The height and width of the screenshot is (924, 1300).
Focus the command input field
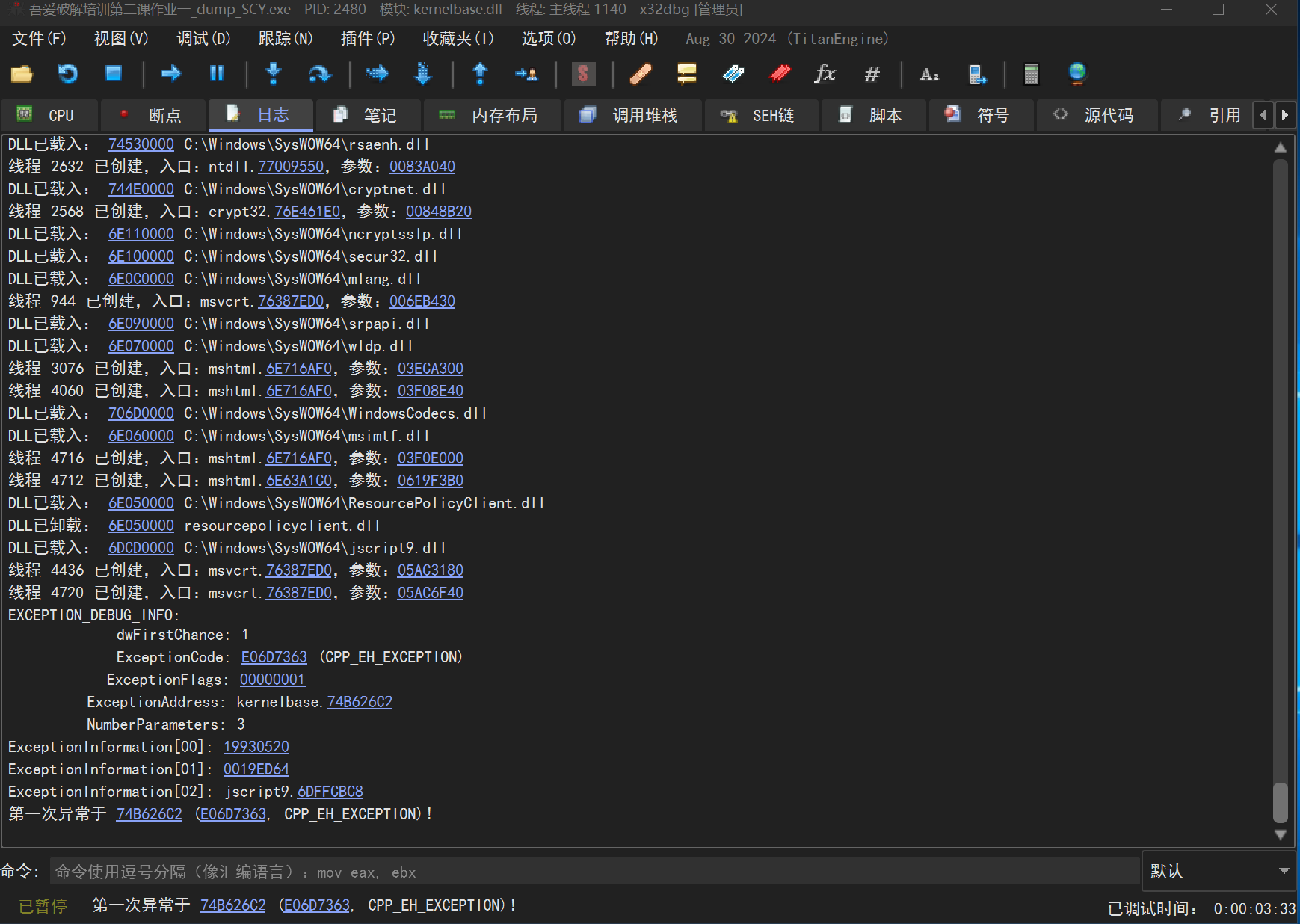(x=594, y=872)
